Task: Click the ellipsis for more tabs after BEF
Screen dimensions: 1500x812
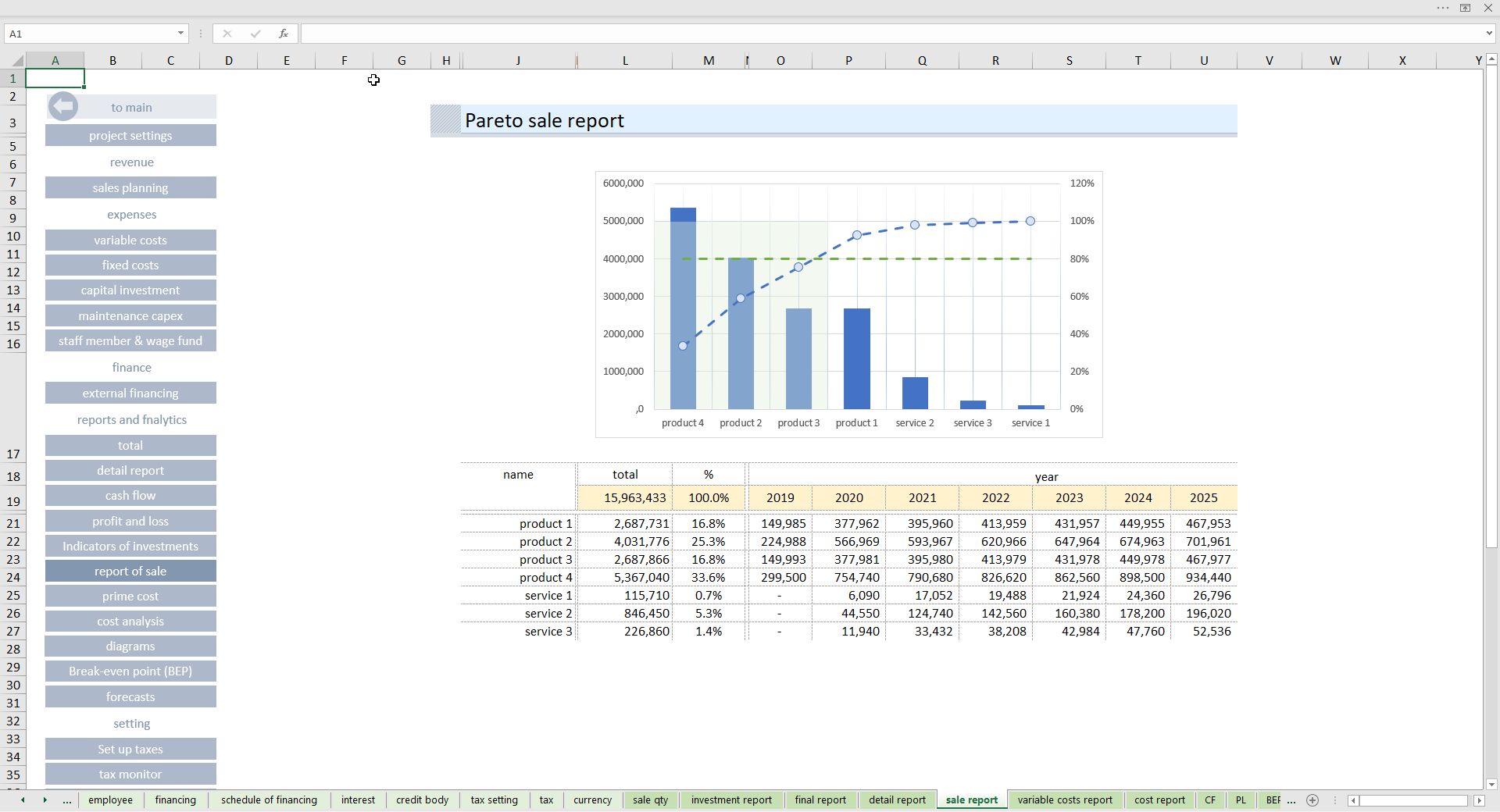Action: [x=1291, y=800]
